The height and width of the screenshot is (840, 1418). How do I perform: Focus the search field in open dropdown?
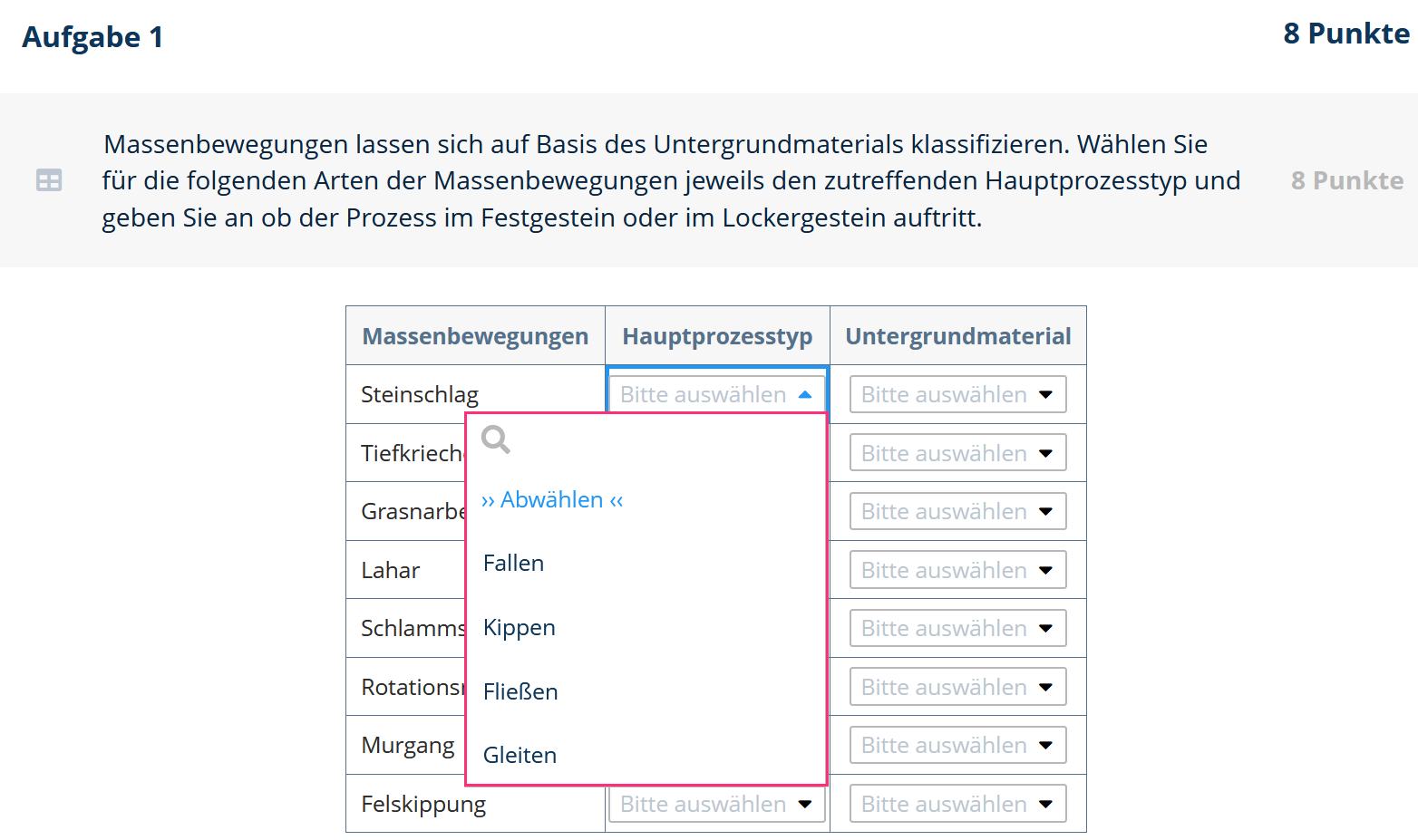646,439
